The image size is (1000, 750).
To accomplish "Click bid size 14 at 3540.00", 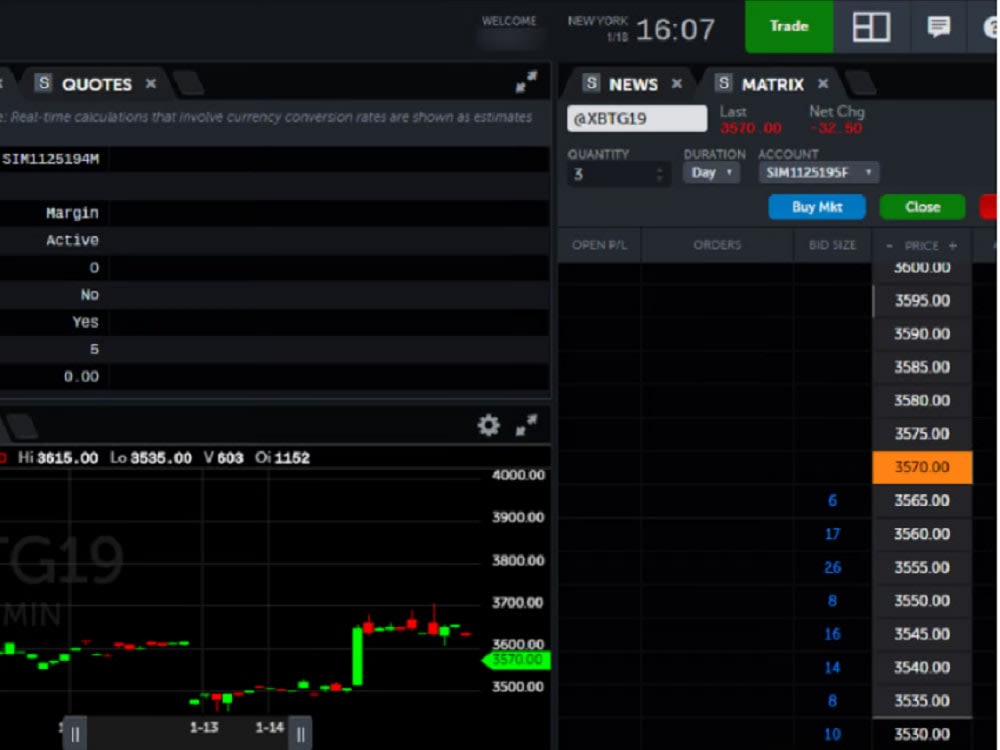I will (832, 668).
